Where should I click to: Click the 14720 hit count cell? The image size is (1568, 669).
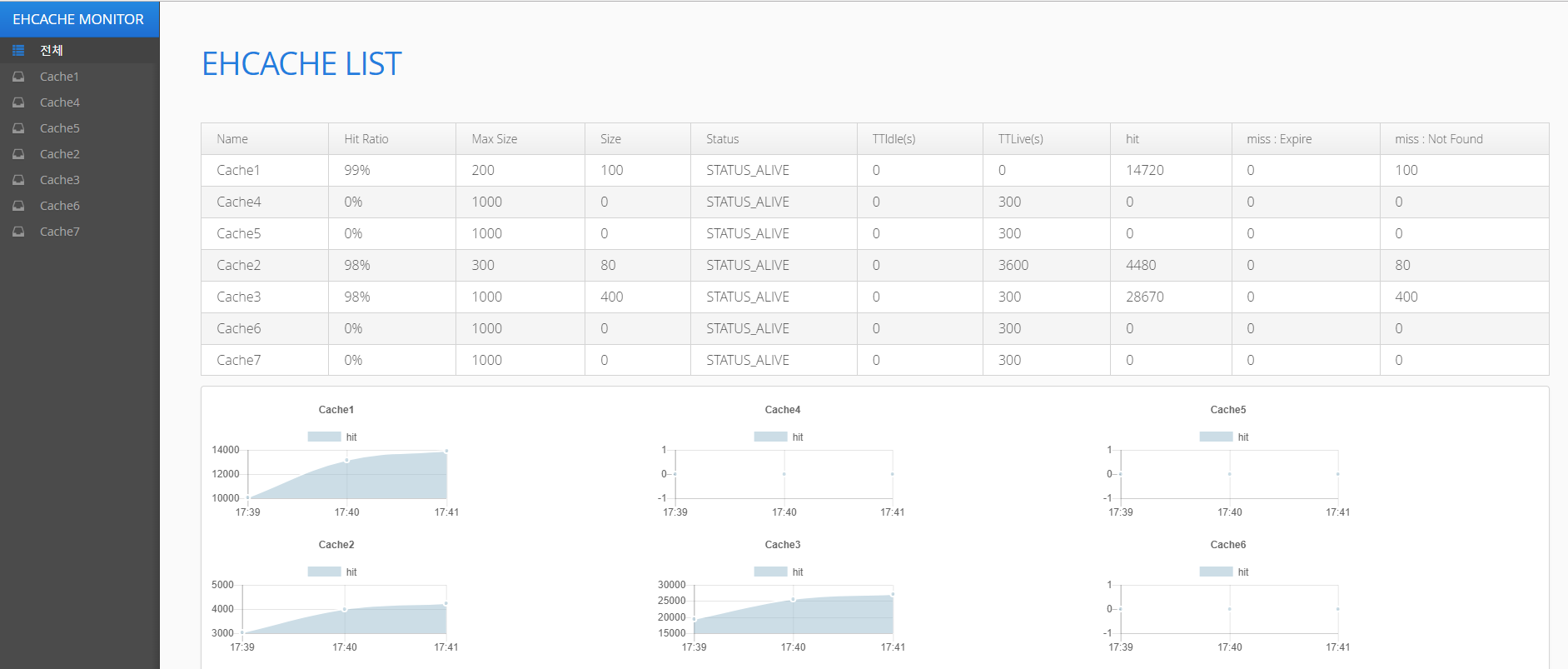point(1171,170)
